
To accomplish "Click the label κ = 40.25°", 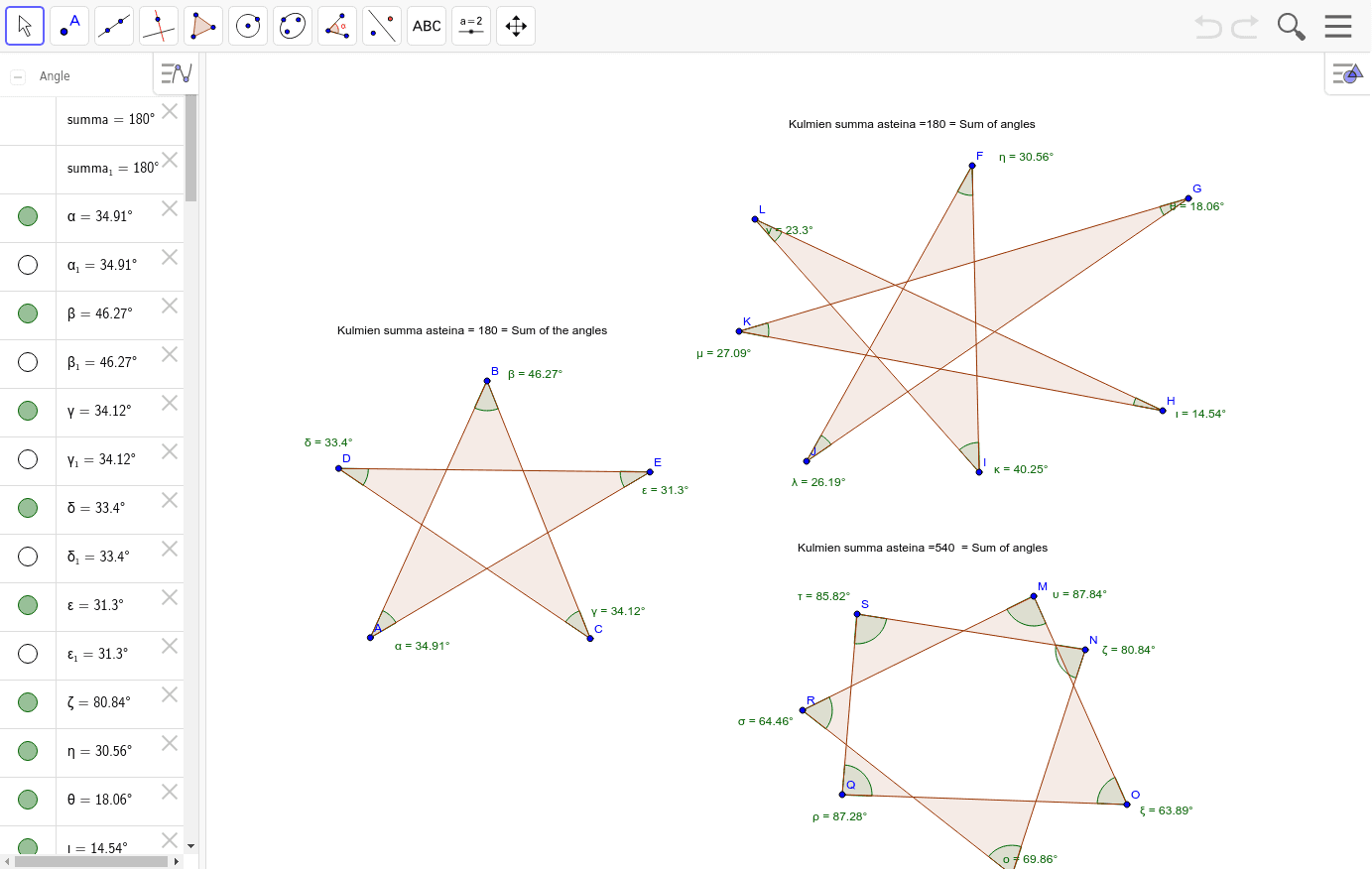I will tap(1021, 469).
